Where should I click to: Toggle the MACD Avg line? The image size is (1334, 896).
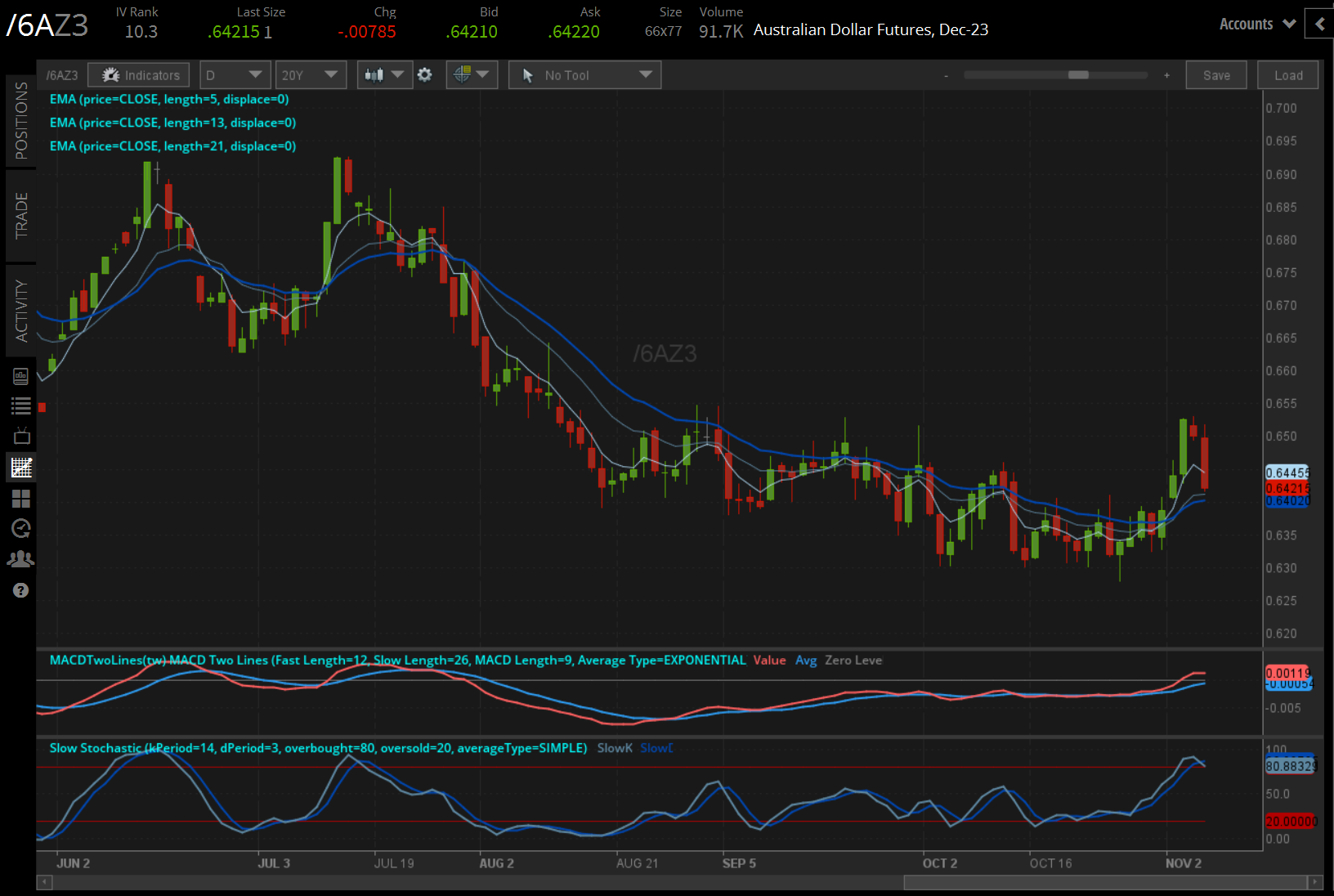(x=806, y=660)
